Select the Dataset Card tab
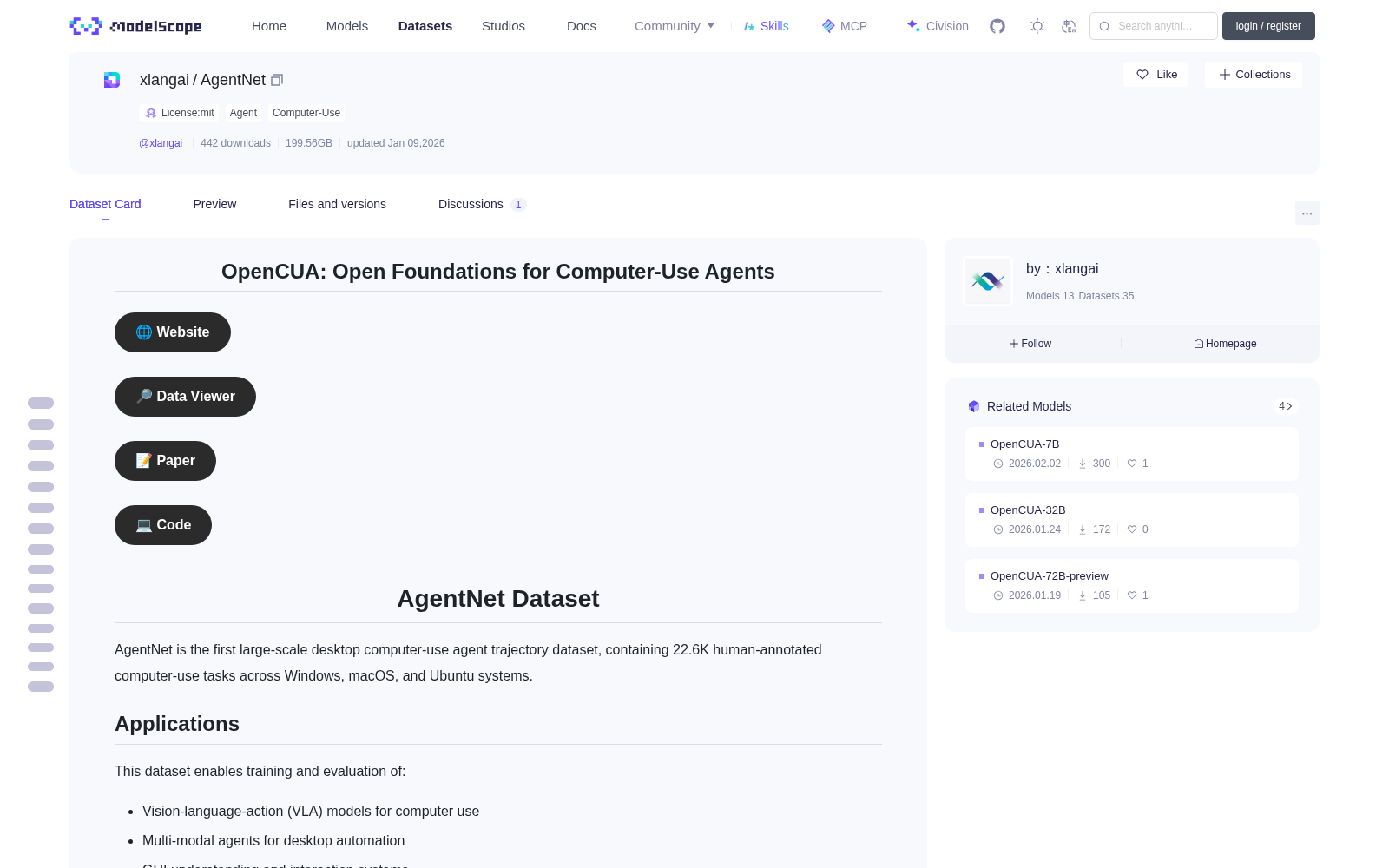Screen dimensions: 1389x868 (105, 204)
